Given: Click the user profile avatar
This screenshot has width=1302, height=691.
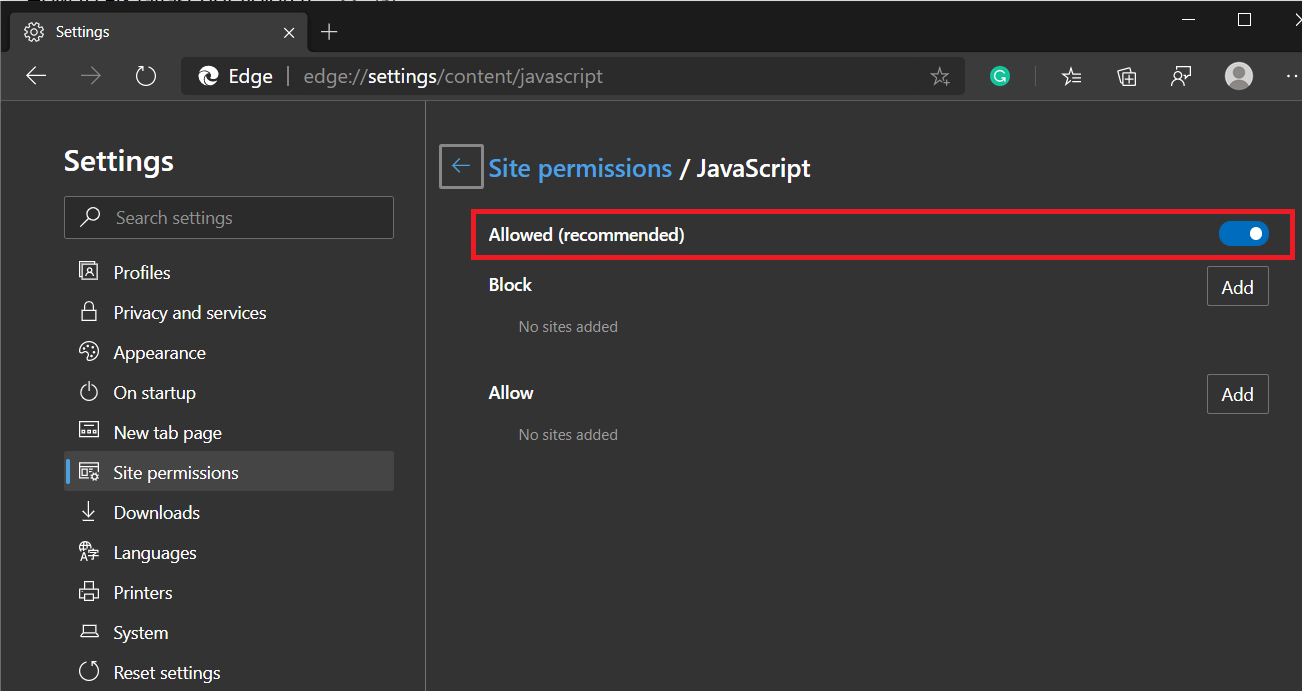Looking at the screenshot, I should click(x=1239, y=76).
